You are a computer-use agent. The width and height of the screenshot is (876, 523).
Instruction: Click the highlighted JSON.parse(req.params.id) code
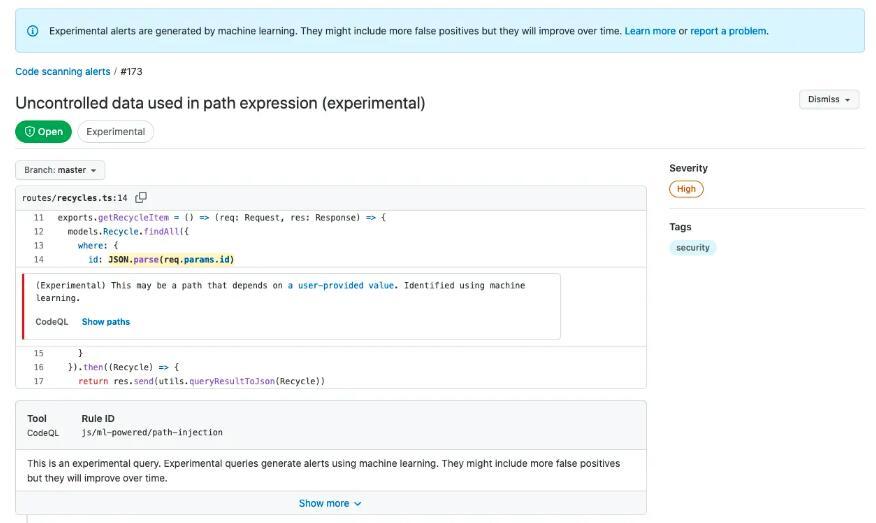pos(171,259)
